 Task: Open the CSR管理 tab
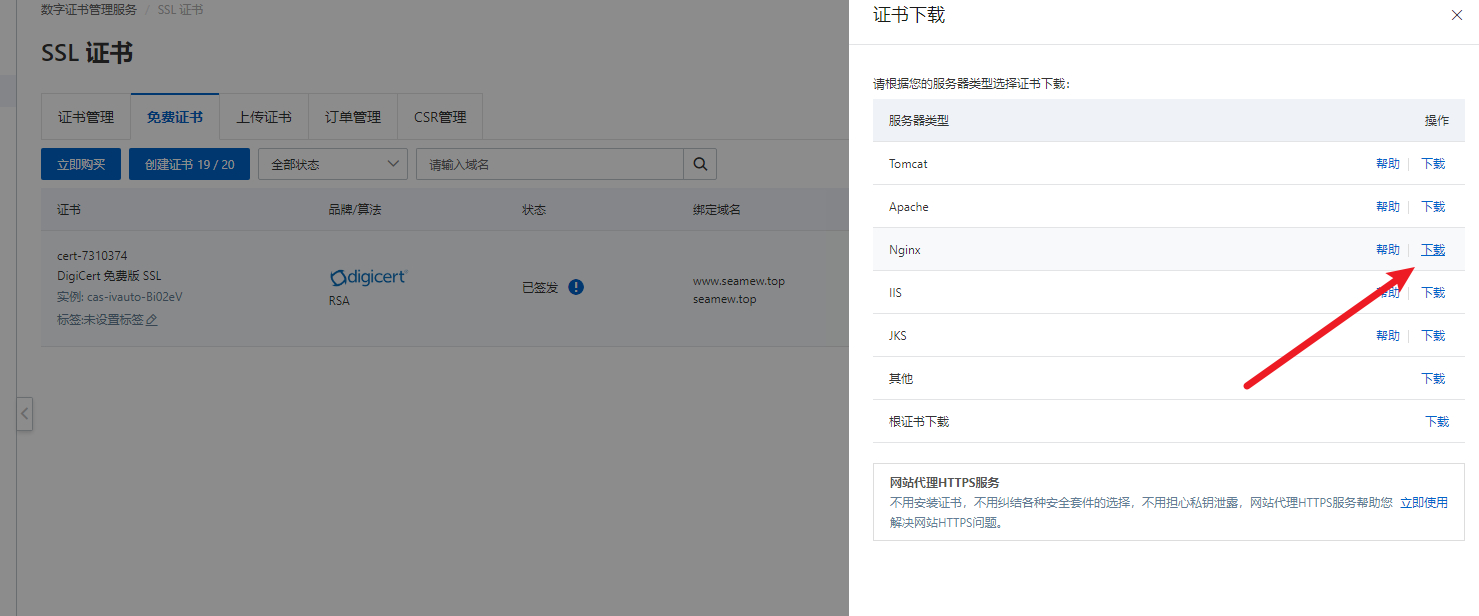tap(440, 117)
